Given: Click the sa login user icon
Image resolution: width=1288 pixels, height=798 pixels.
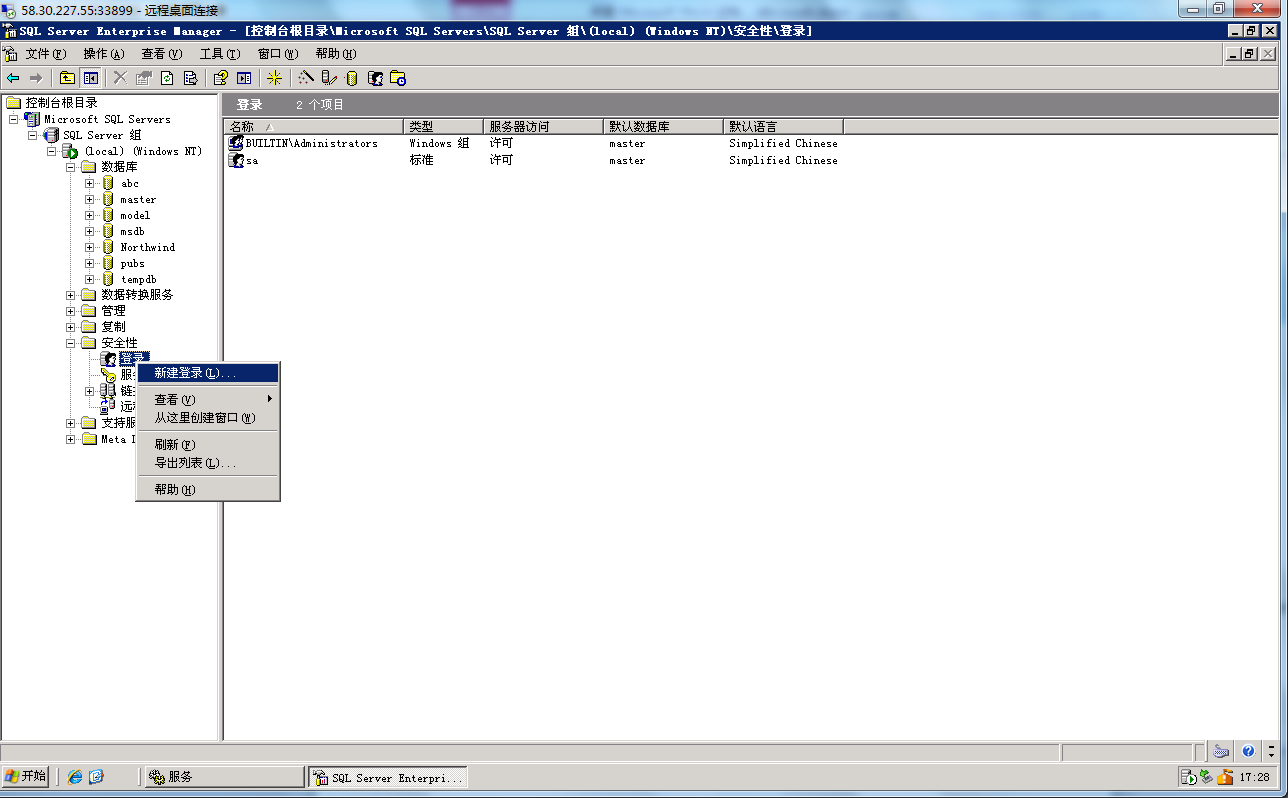Looking at the screenshot, I should tap(236, 160).
